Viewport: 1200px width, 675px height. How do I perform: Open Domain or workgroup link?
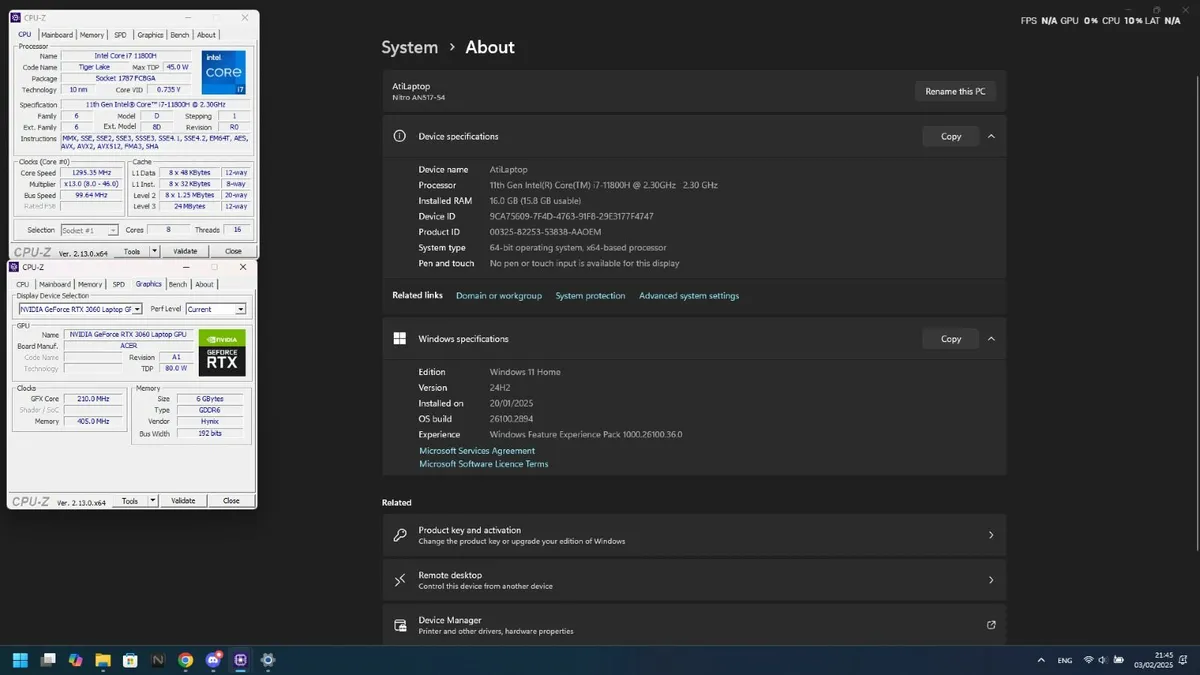tap(499, 296)
